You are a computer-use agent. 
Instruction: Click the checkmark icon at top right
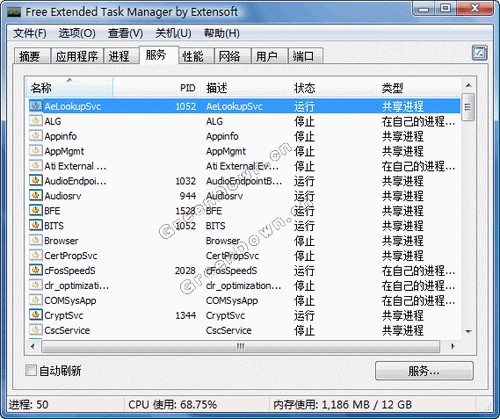click(479, 53)
